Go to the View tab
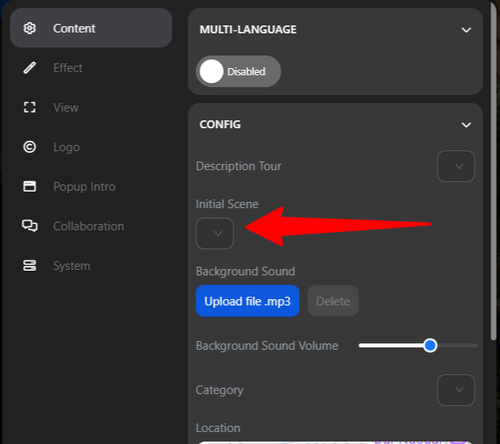The image size is (500, 444). (x=91, y=107)
